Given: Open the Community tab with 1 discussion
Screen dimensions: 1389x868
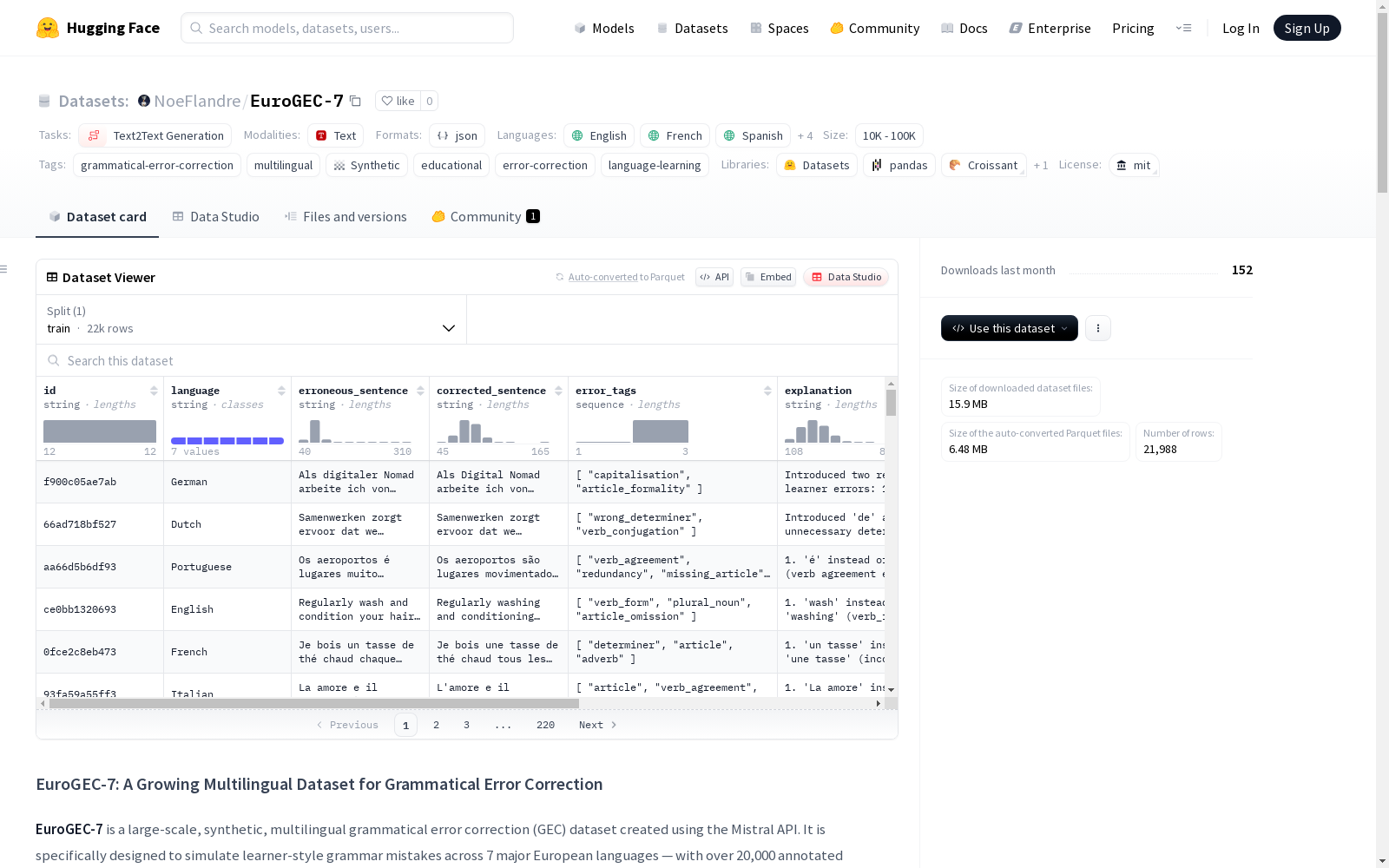Looking at the screenshot, I should [x=485, y=217].
